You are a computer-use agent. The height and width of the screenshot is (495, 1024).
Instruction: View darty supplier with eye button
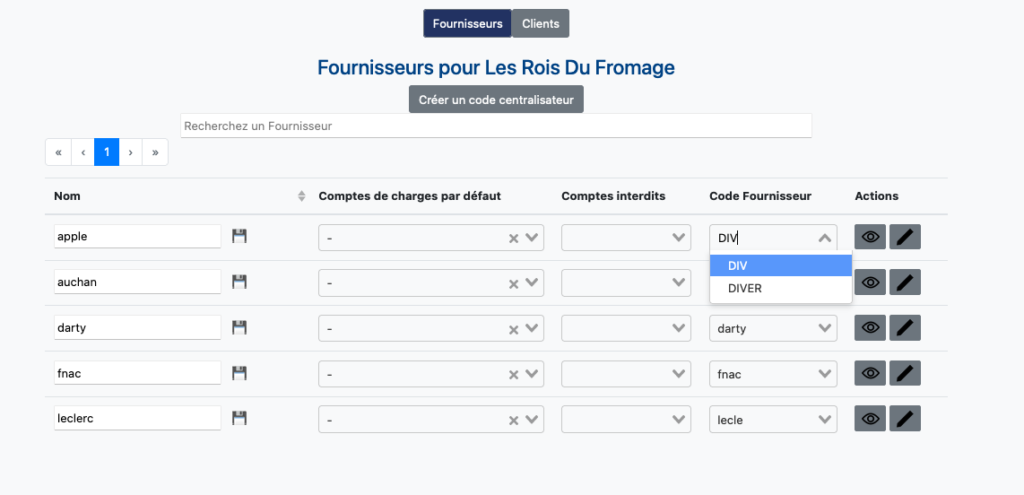click(x=870, y=328)
